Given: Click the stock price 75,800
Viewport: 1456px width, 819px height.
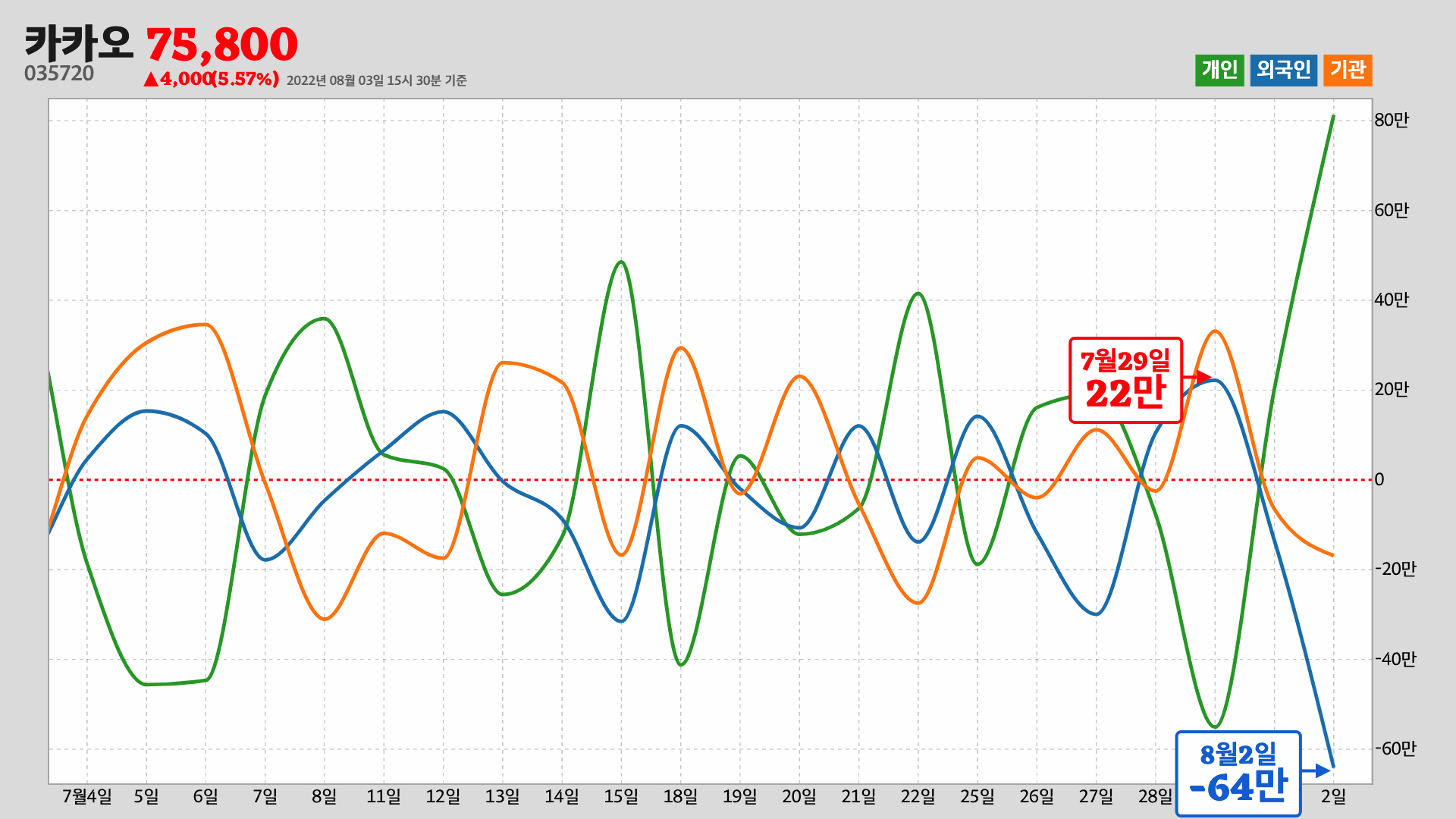Looking at the screenshot, I should (221, 45).
